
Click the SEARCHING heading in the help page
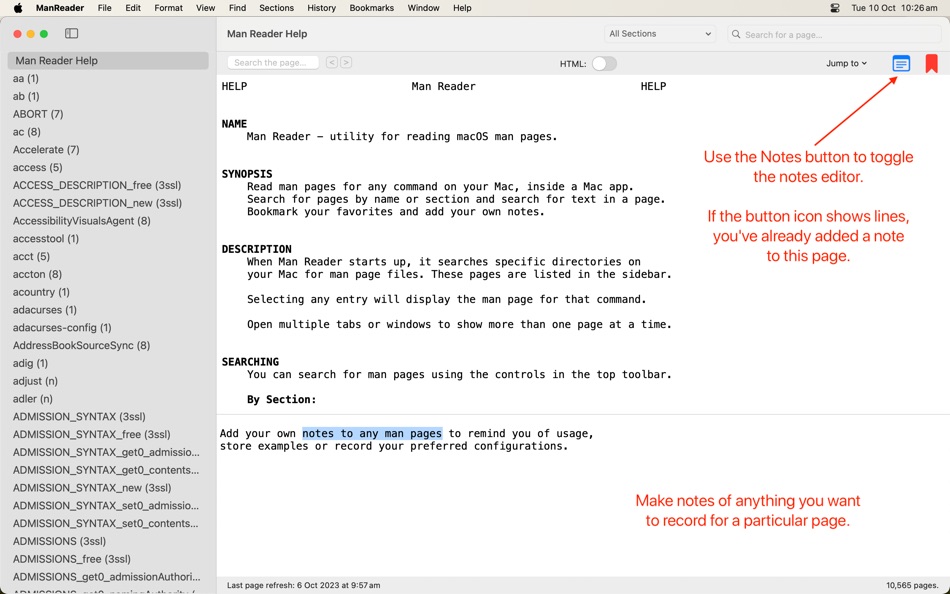click(250, 362)
